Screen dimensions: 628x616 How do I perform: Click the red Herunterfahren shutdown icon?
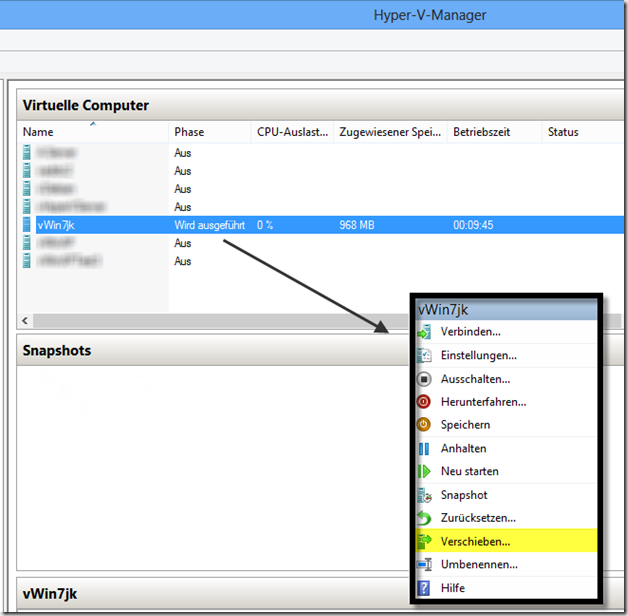[x=424, y=402]
